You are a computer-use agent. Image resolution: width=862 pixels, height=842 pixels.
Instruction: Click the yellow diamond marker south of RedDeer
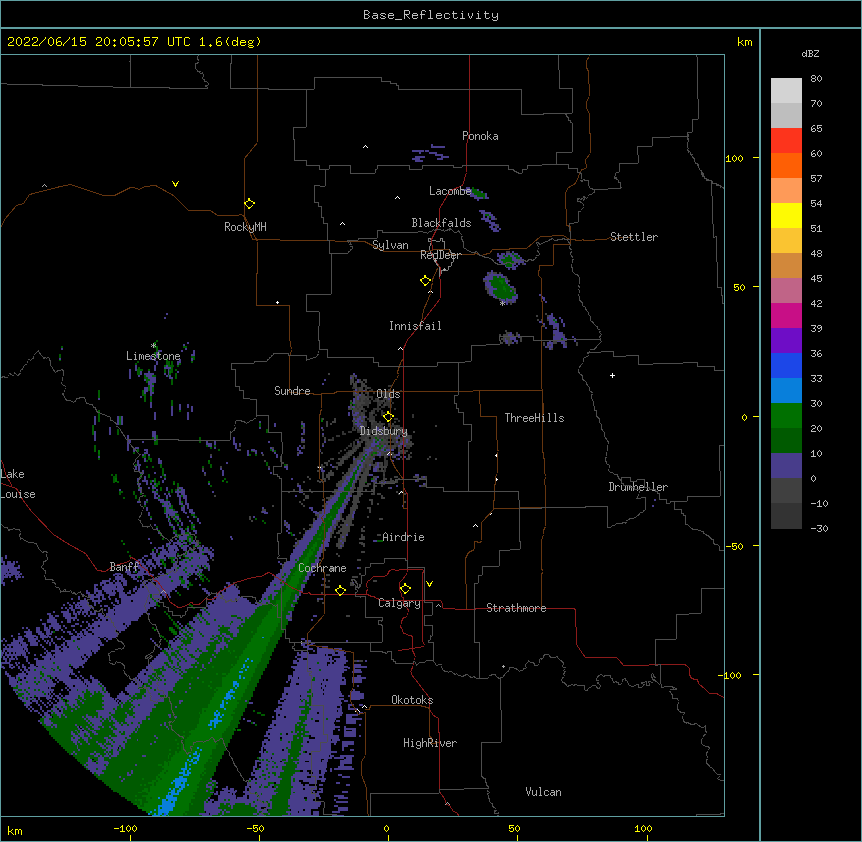click(x=426, y=281)
